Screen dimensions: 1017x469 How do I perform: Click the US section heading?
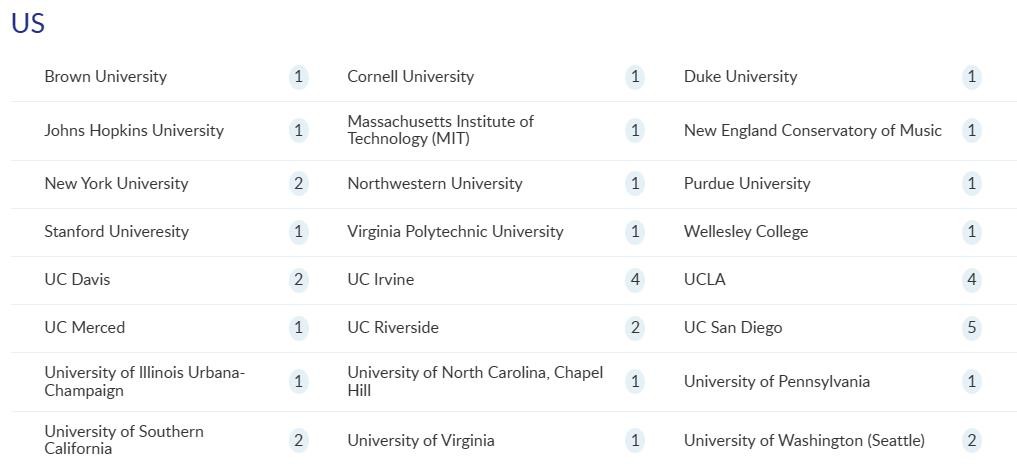coord(28,24)
